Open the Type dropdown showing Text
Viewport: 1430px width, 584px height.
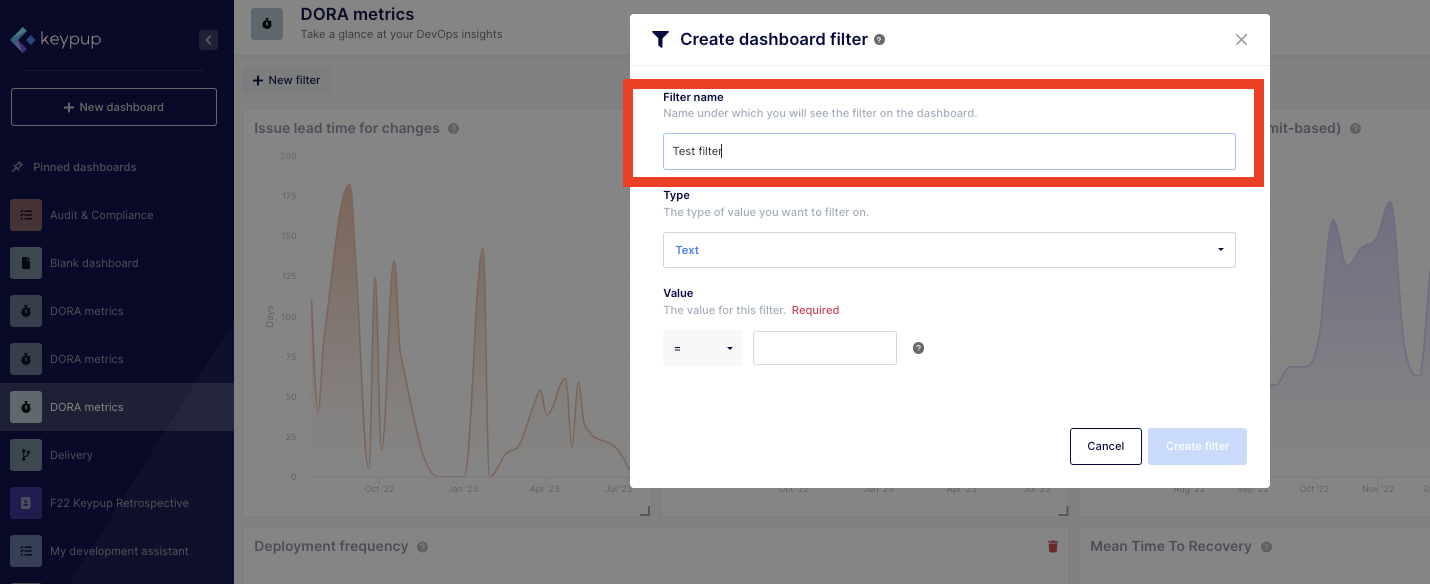coord(948,250)
